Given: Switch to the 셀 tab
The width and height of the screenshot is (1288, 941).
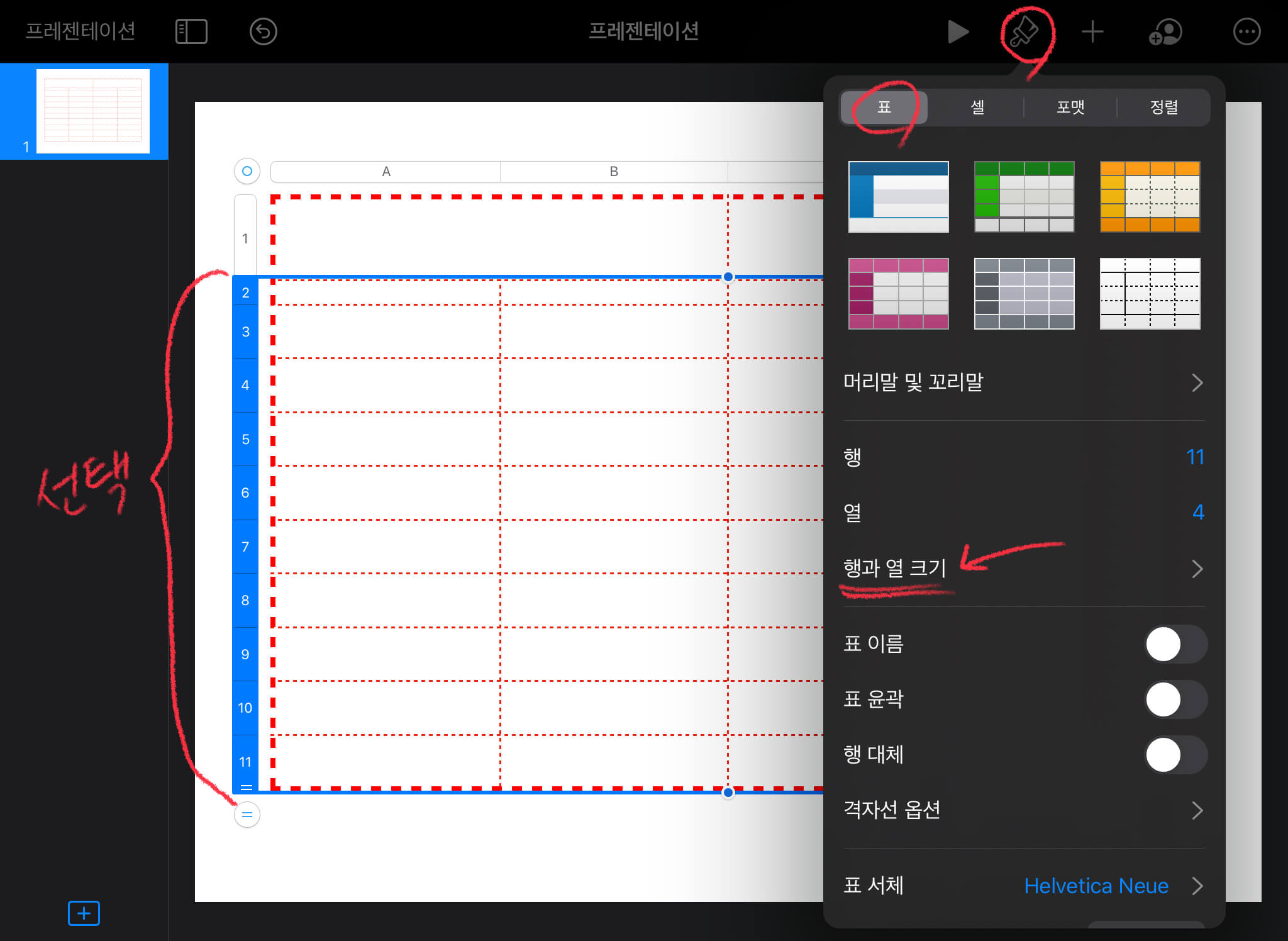Looking at the screenshot, I should click(977, 107).
